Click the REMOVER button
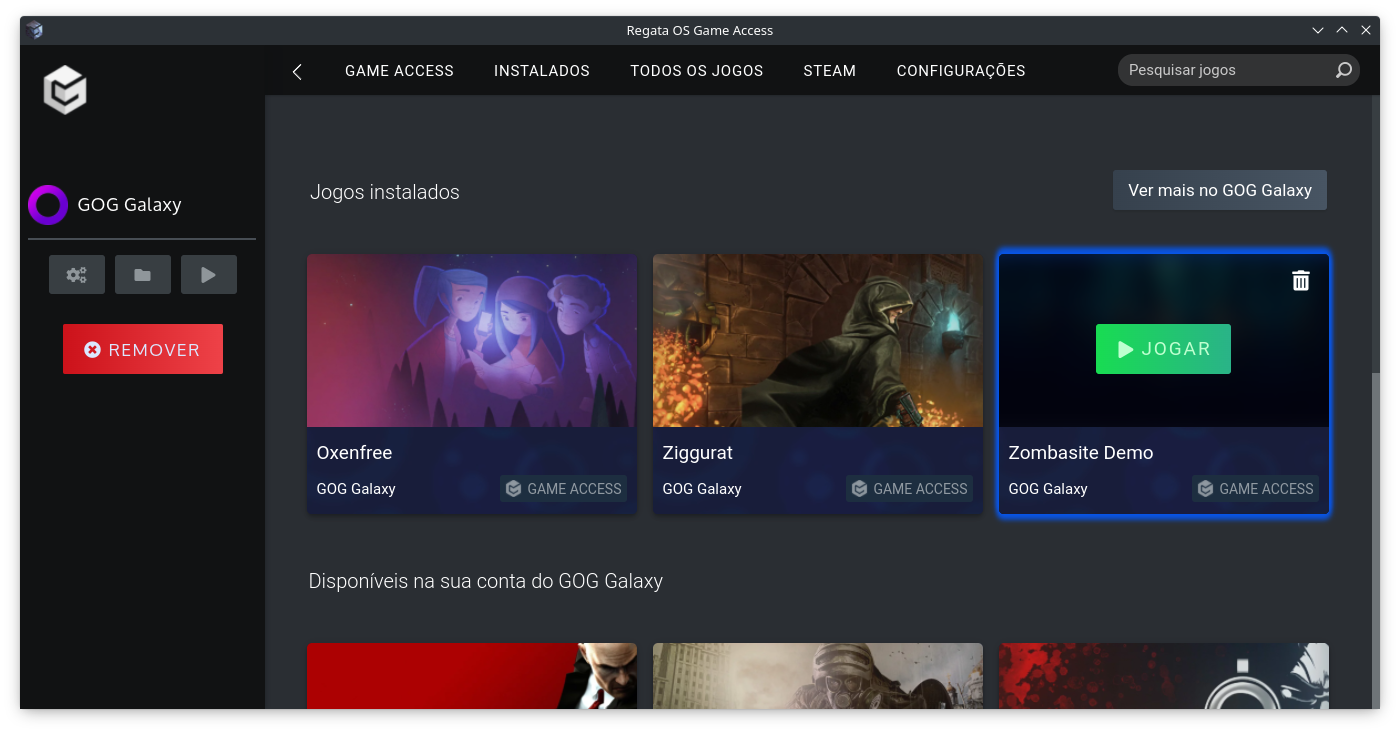This screenshot has height=733, width=1400. click(x=143, y=349)
